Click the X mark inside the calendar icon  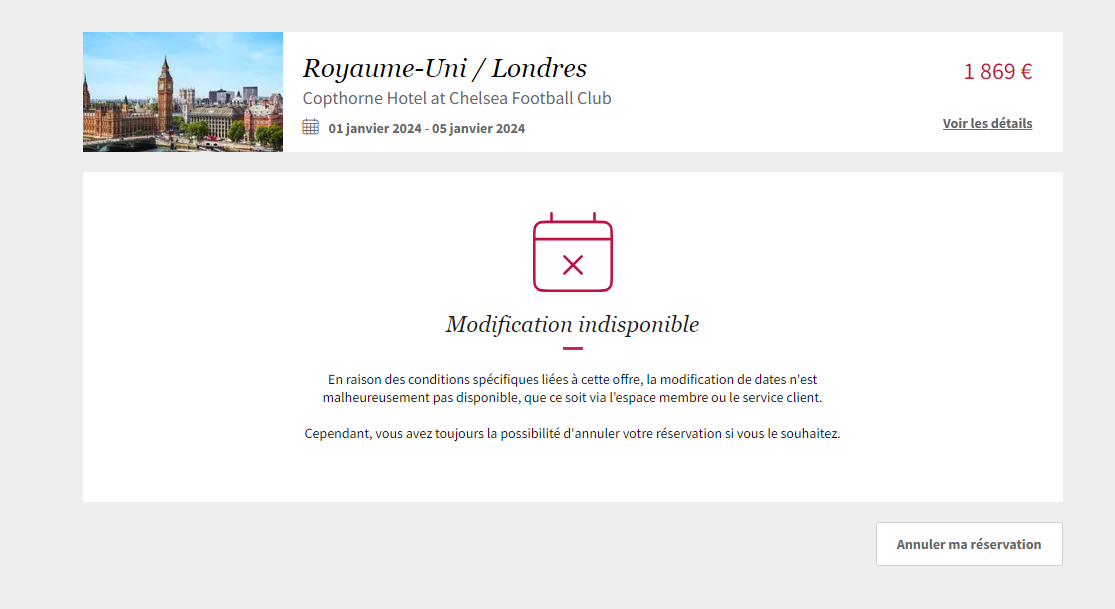click(x=572, y=265)
